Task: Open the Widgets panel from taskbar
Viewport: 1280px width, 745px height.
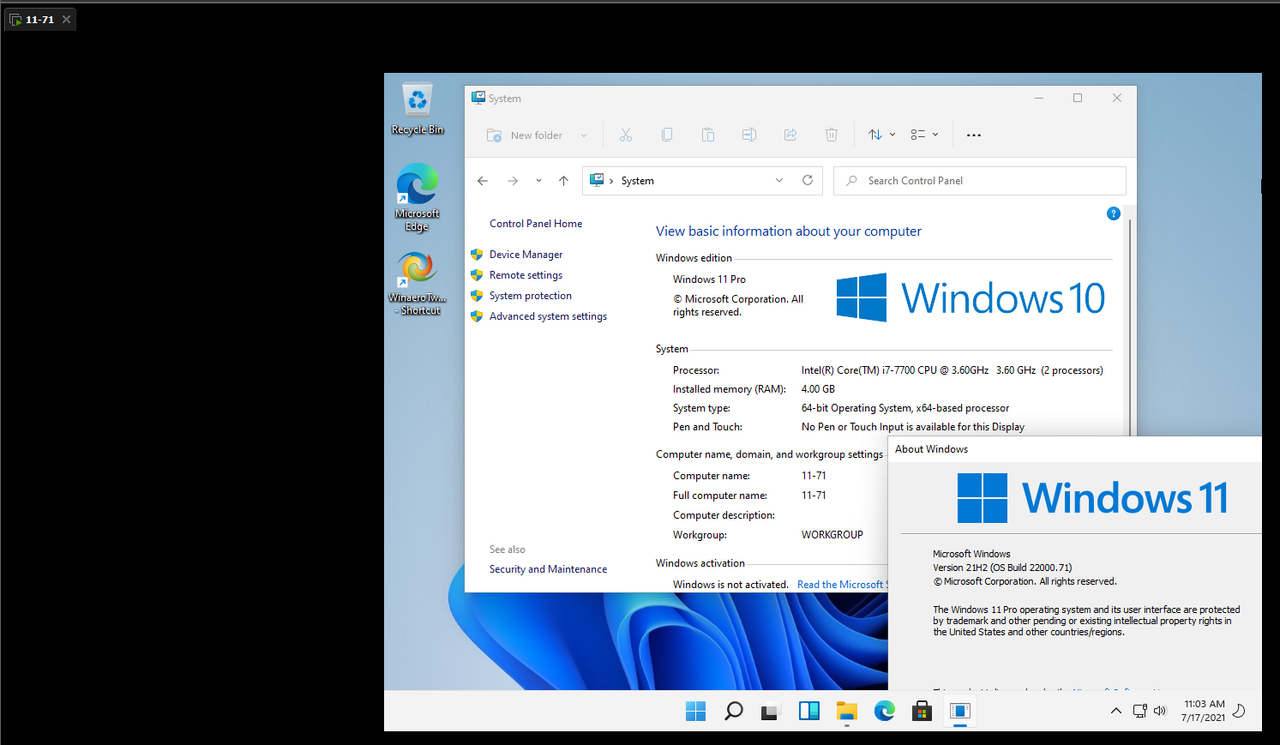Action: click(809, 712)
